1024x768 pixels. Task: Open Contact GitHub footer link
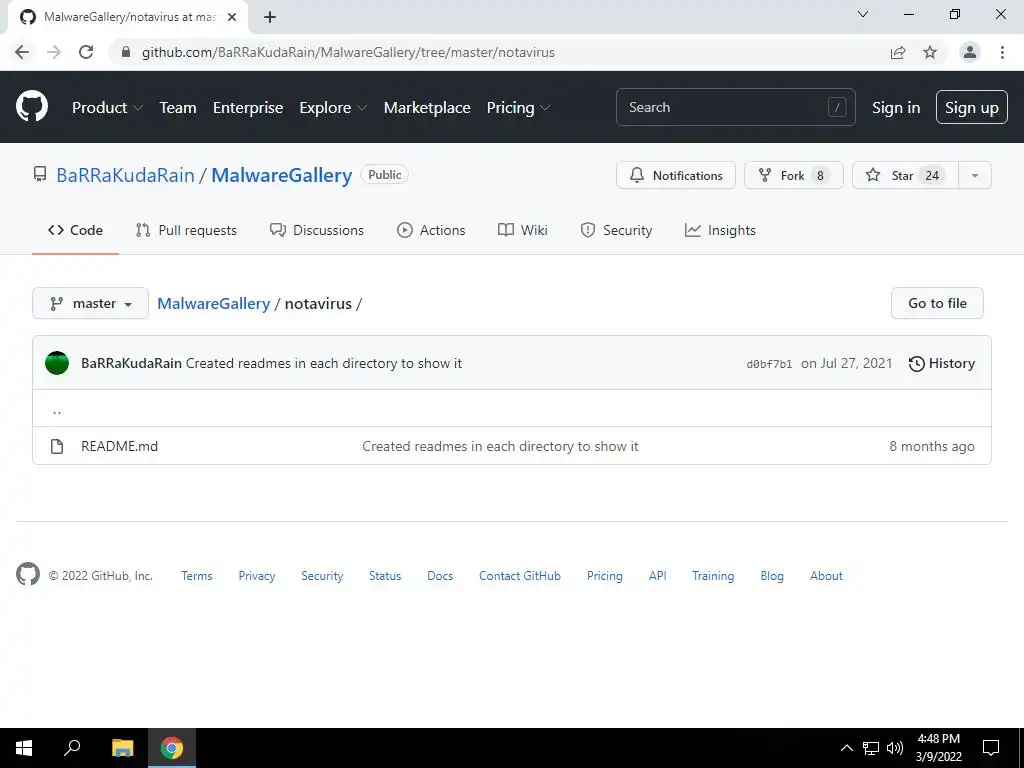coord(520,575)
